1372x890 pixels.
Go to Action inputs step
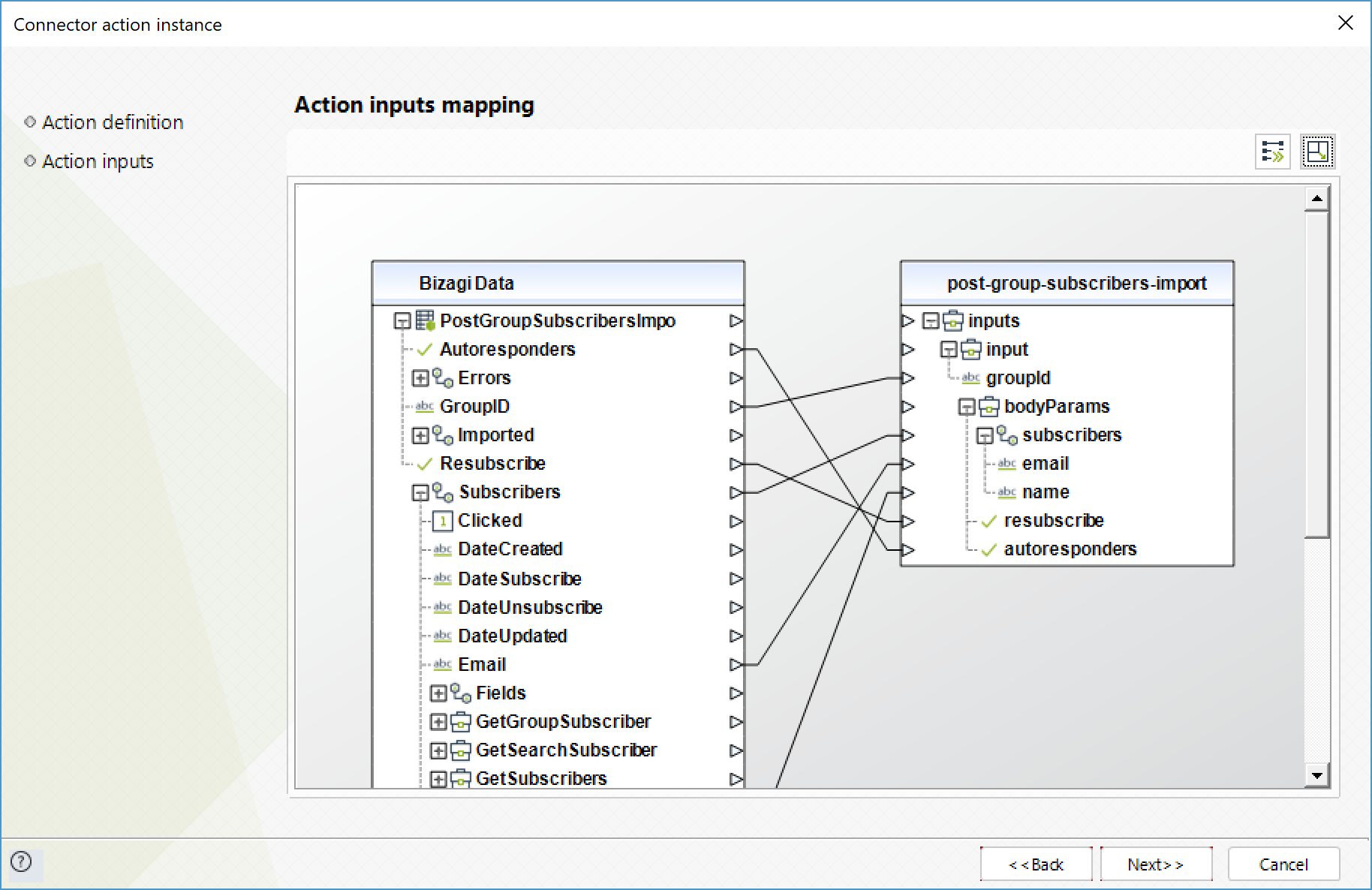98,161
